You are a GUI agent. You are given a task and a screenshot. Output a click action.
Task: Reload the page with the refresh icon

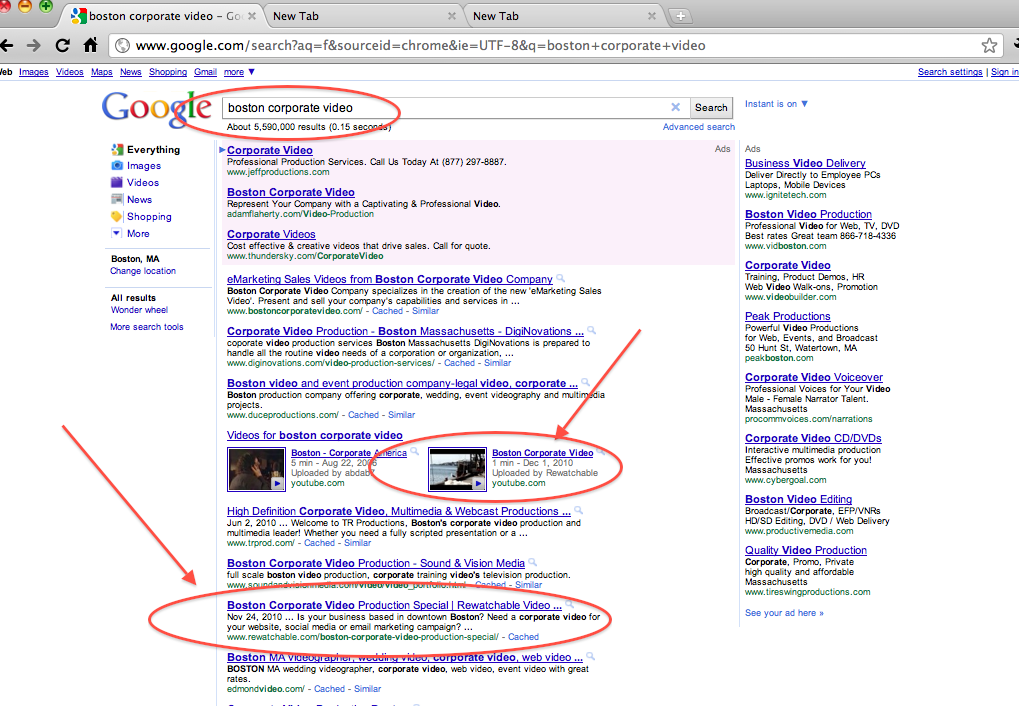click(x=62, y=46)
